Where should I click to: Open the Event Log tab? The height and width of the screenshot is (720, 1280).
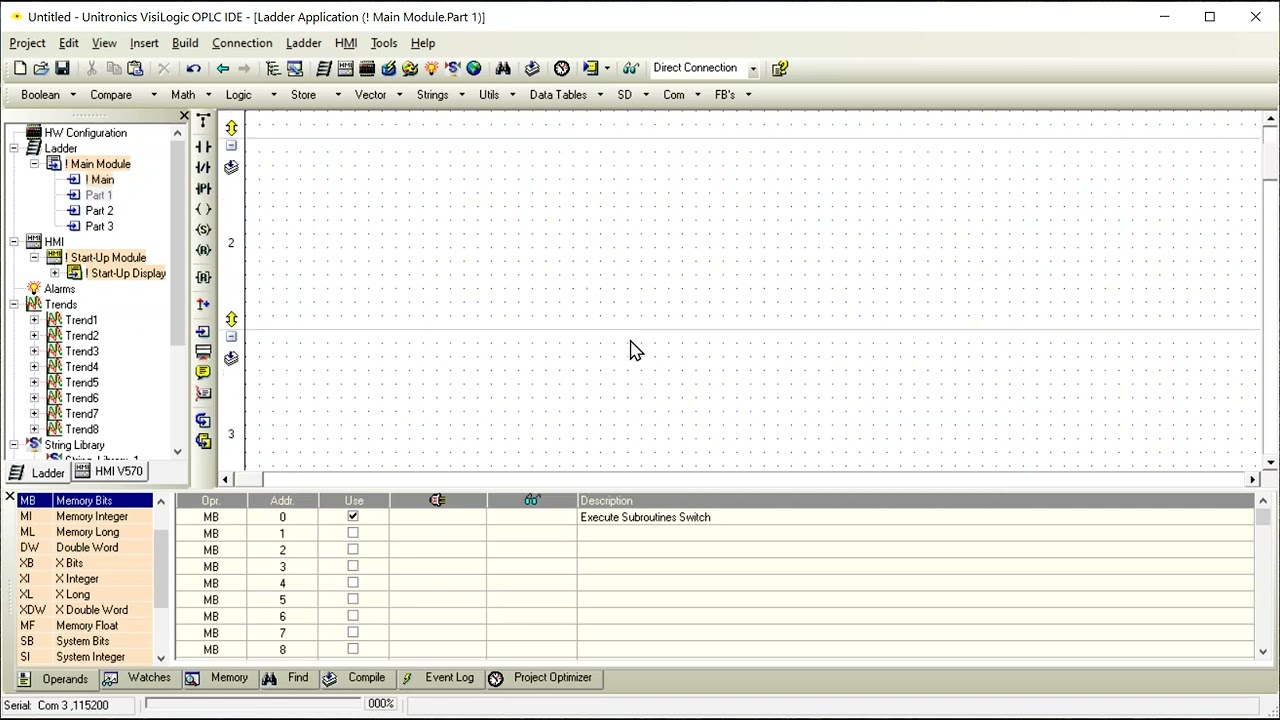tap(438, 678)
